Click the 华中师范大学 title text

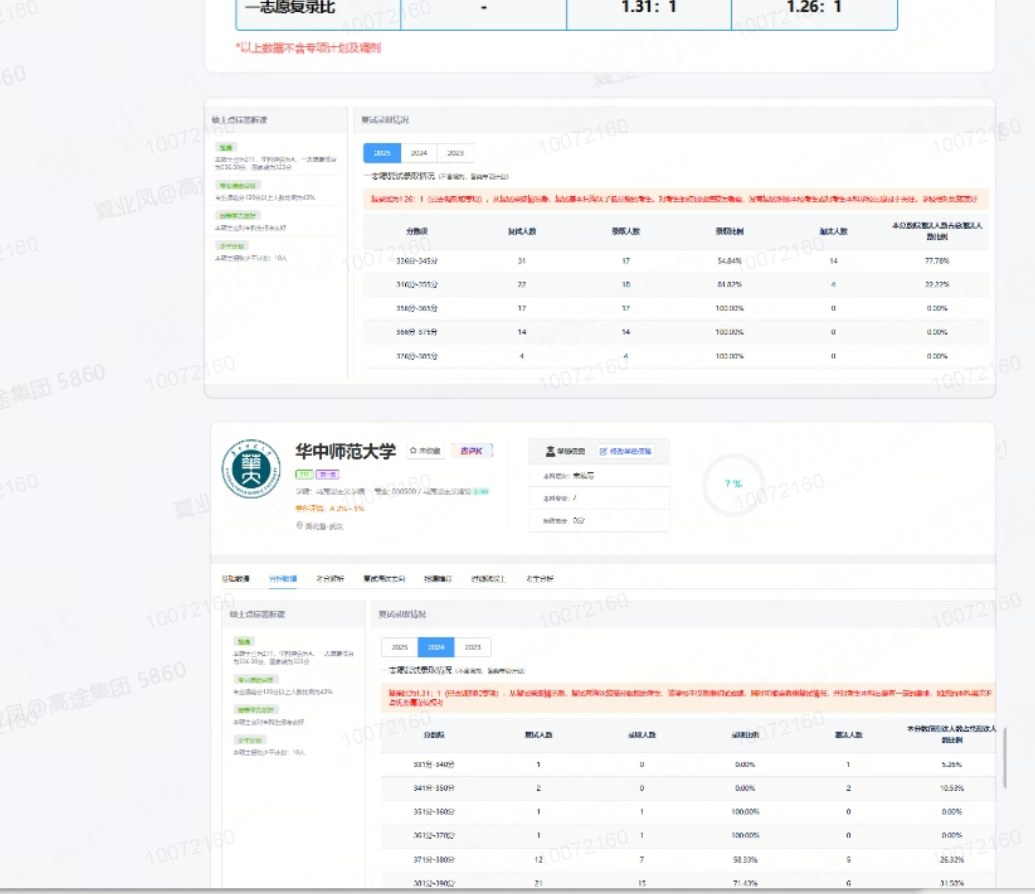(345, 452)
